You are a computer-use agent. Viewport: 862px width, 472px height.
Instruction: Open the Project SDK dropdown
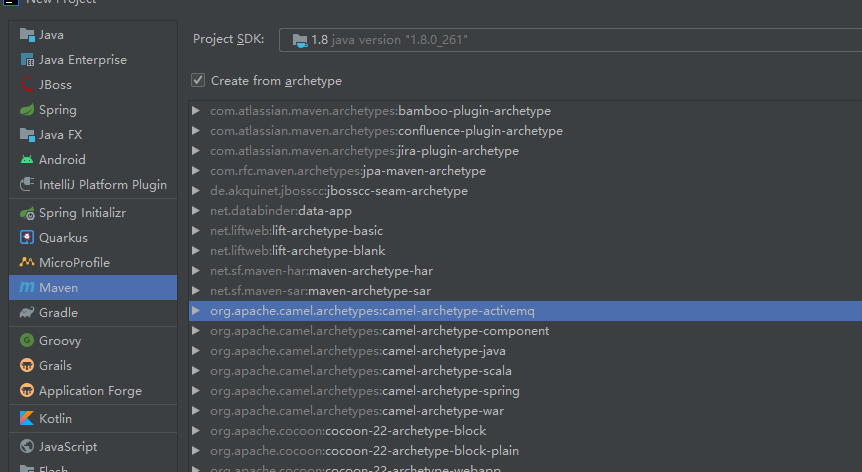tap(570, 40)
